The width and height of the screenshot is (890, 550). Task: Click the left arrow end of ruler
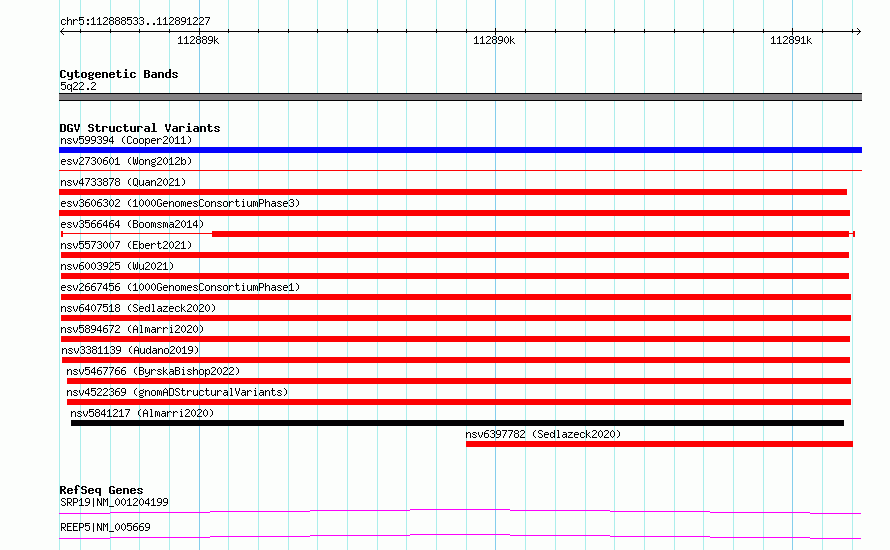coord(62,32)
